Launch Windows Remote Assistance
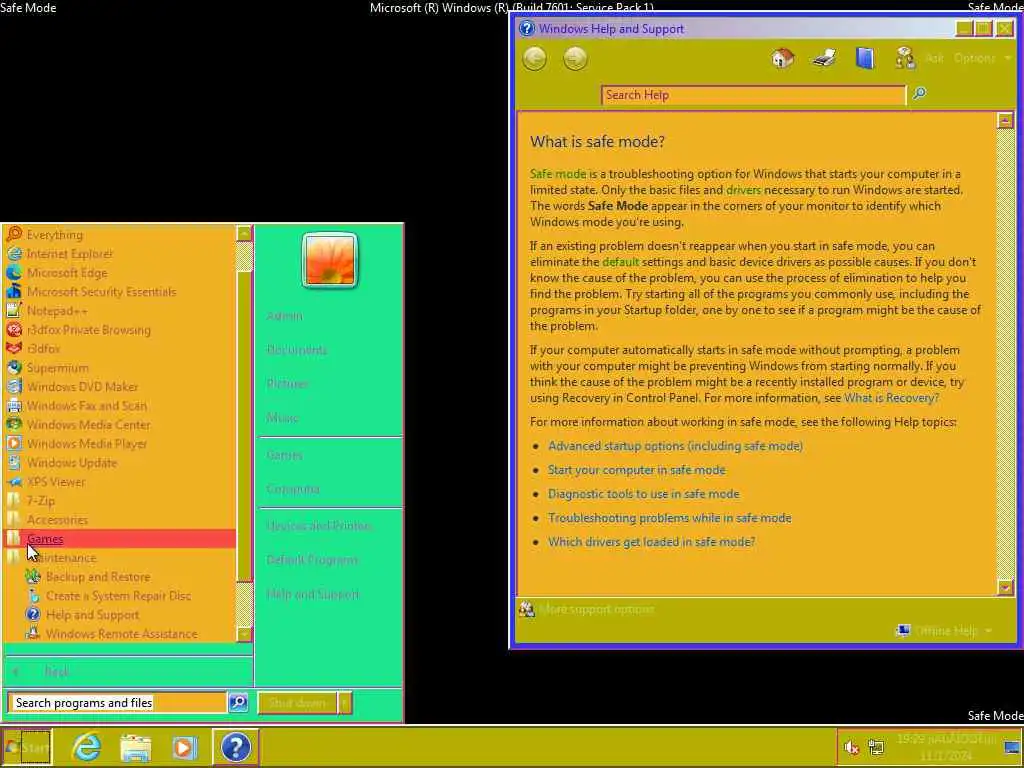 [x=121, y=633]
